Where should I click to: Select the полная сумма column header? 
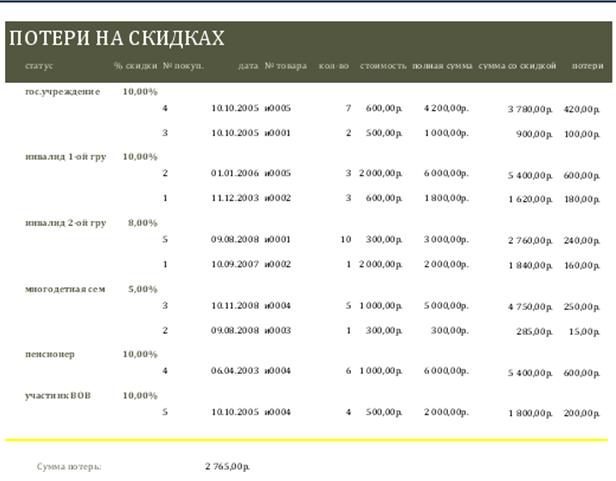click(441, 66)
